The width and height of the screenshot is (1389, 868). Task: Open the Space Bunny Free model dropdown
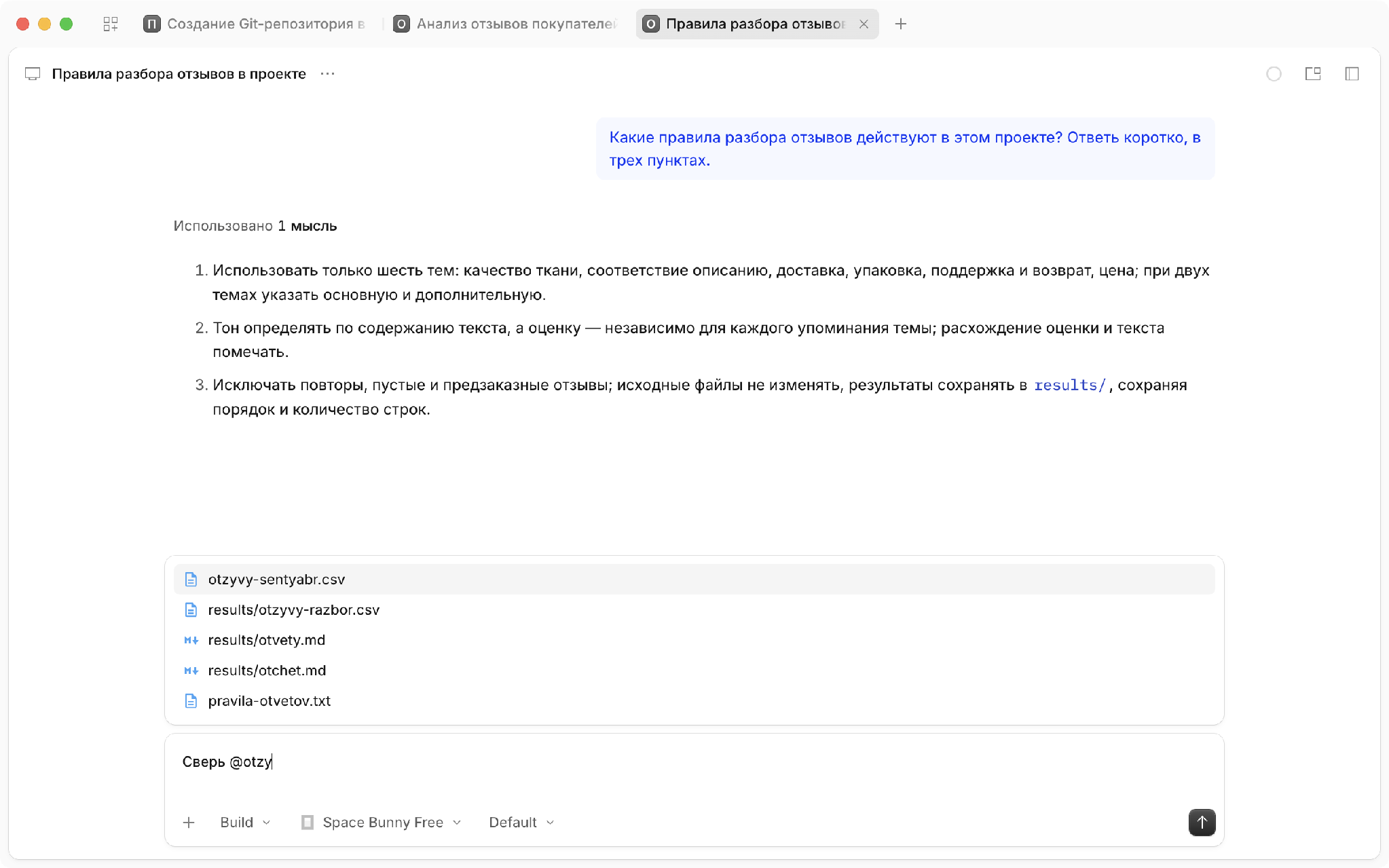(x=382, y=823)
